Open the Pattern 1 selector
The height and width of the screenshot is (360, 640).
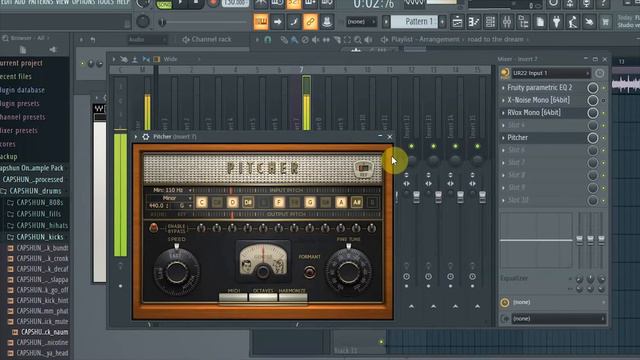pos(415,22)
